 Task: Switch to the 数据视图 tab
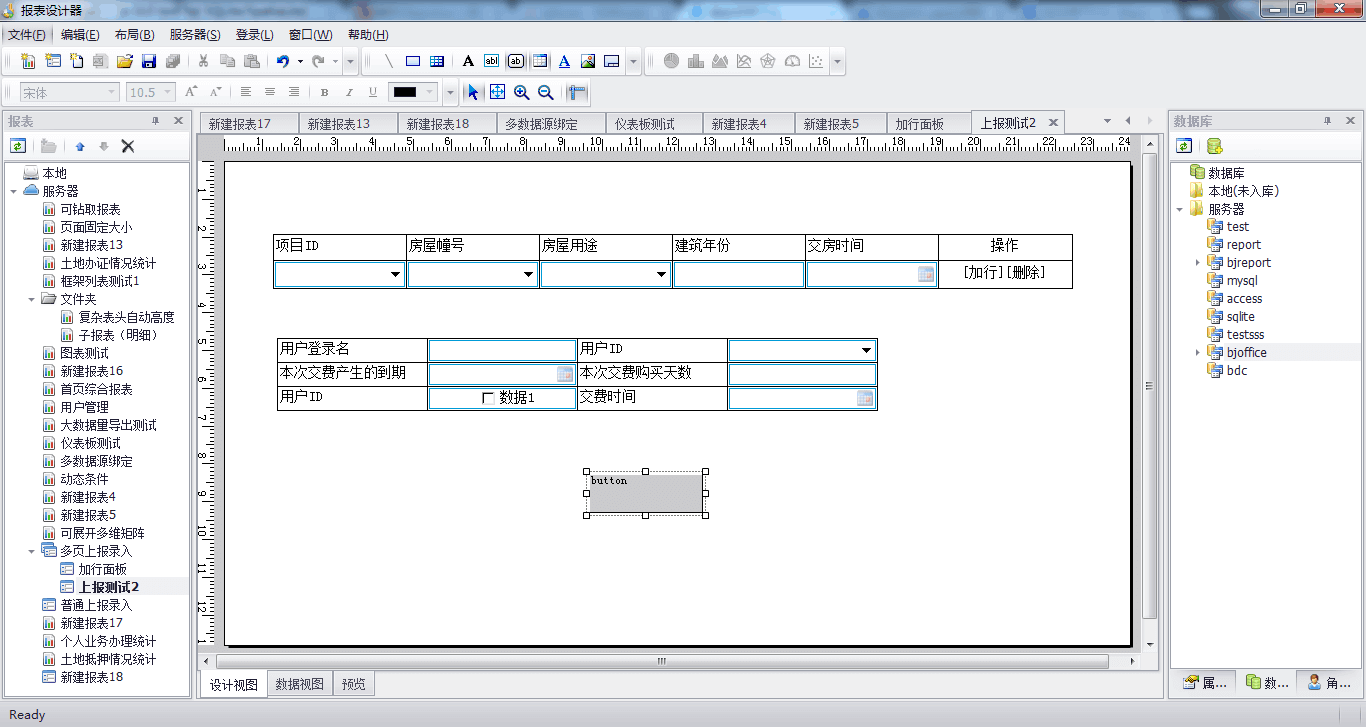300,684
